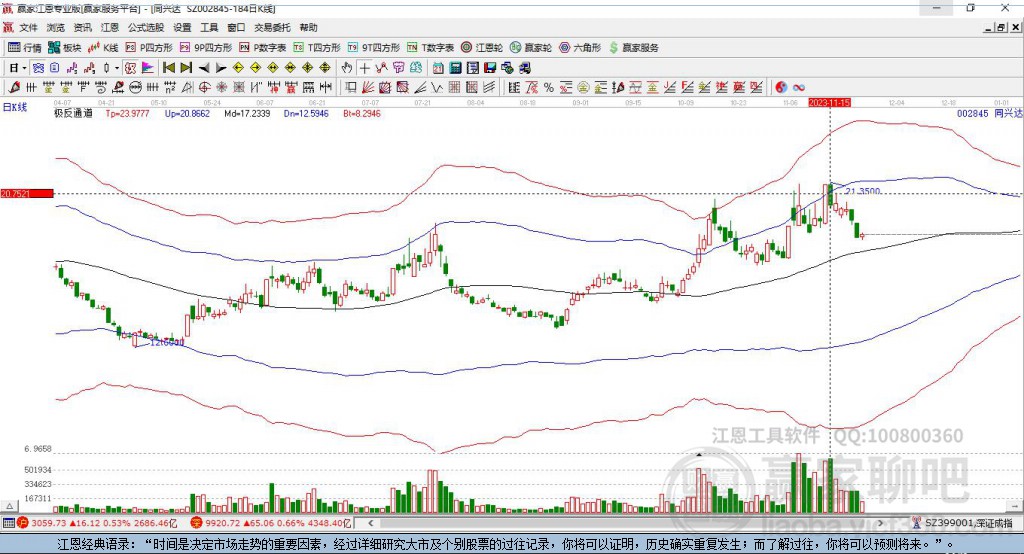Expand the candlestick style dropdown arrow

117,68
